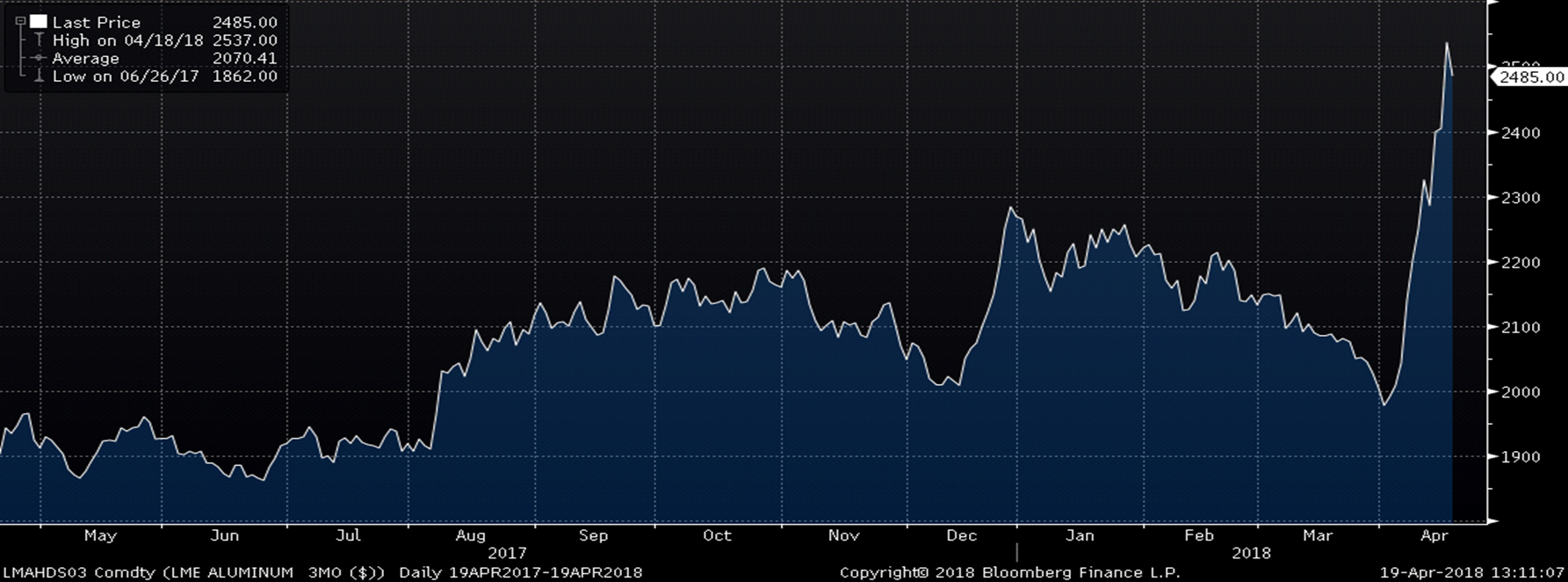This screenshot has height=582, width=1568.
Task: Click the Bloomberg Finance L.P. copyright text
Action: click(1010, 572)
